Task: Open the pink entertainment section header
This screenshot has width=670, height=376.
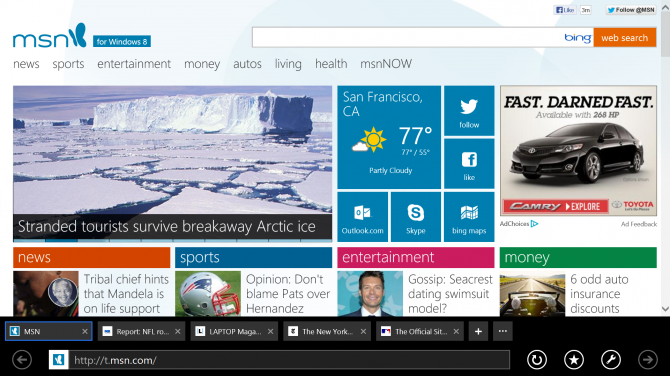Action: pyautogui.click(x=416, y=257)
